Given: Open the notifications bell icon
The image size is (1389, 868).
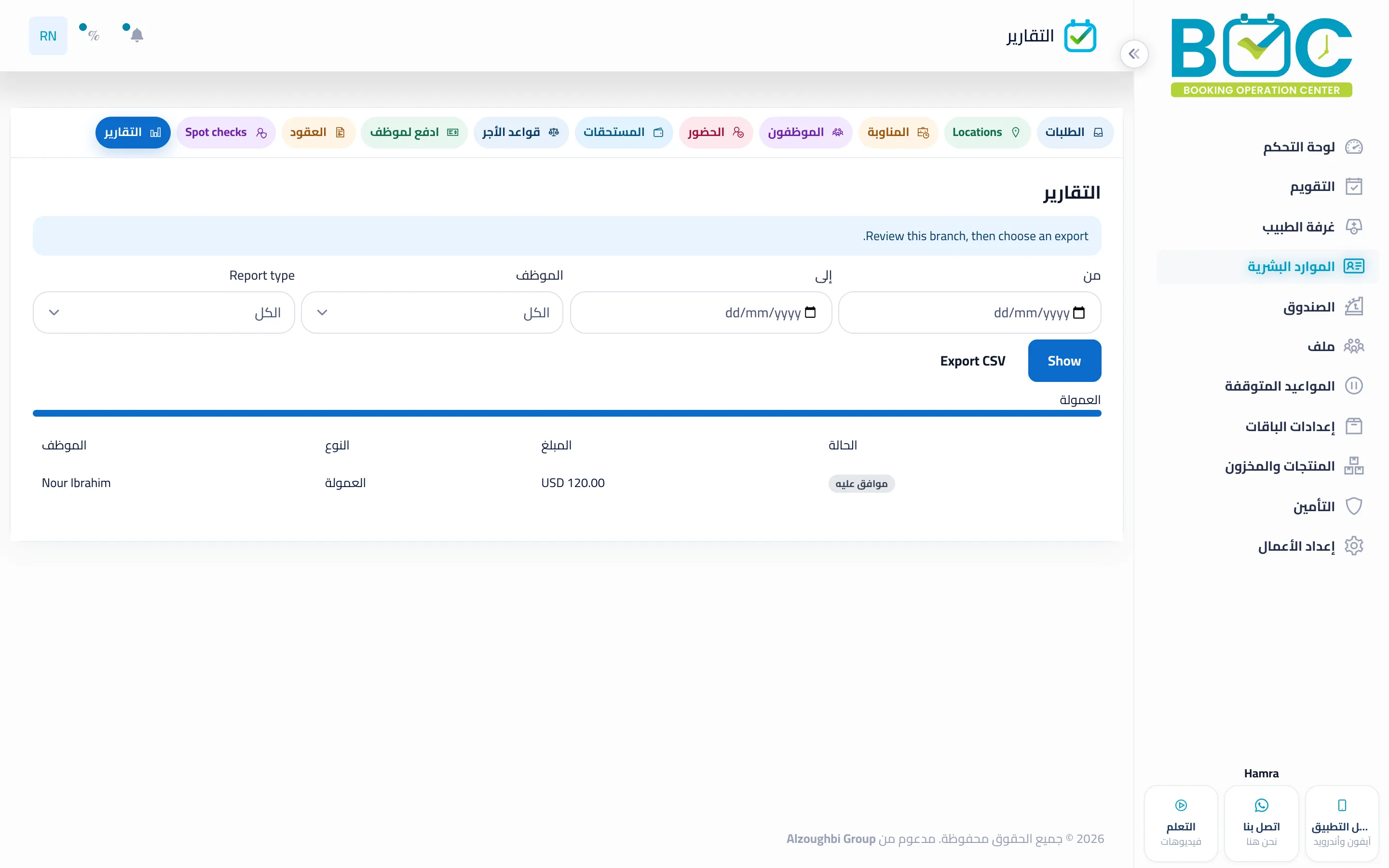Looking at the screenshot, I should pos(136,36).
